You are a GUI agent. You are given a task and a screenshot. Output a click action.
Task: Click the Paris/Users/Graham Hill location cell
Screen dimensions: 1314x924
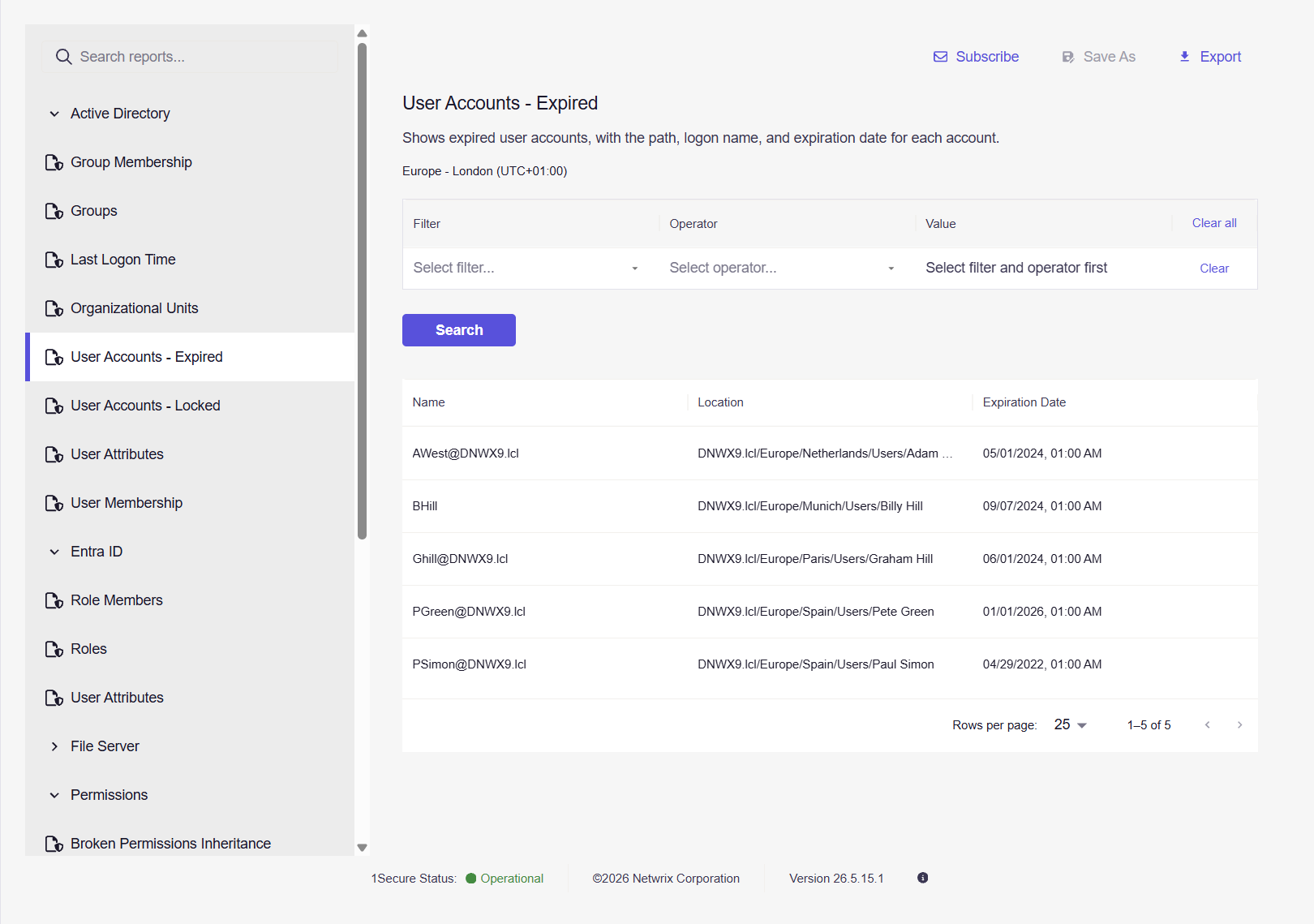tap(815, 559)
